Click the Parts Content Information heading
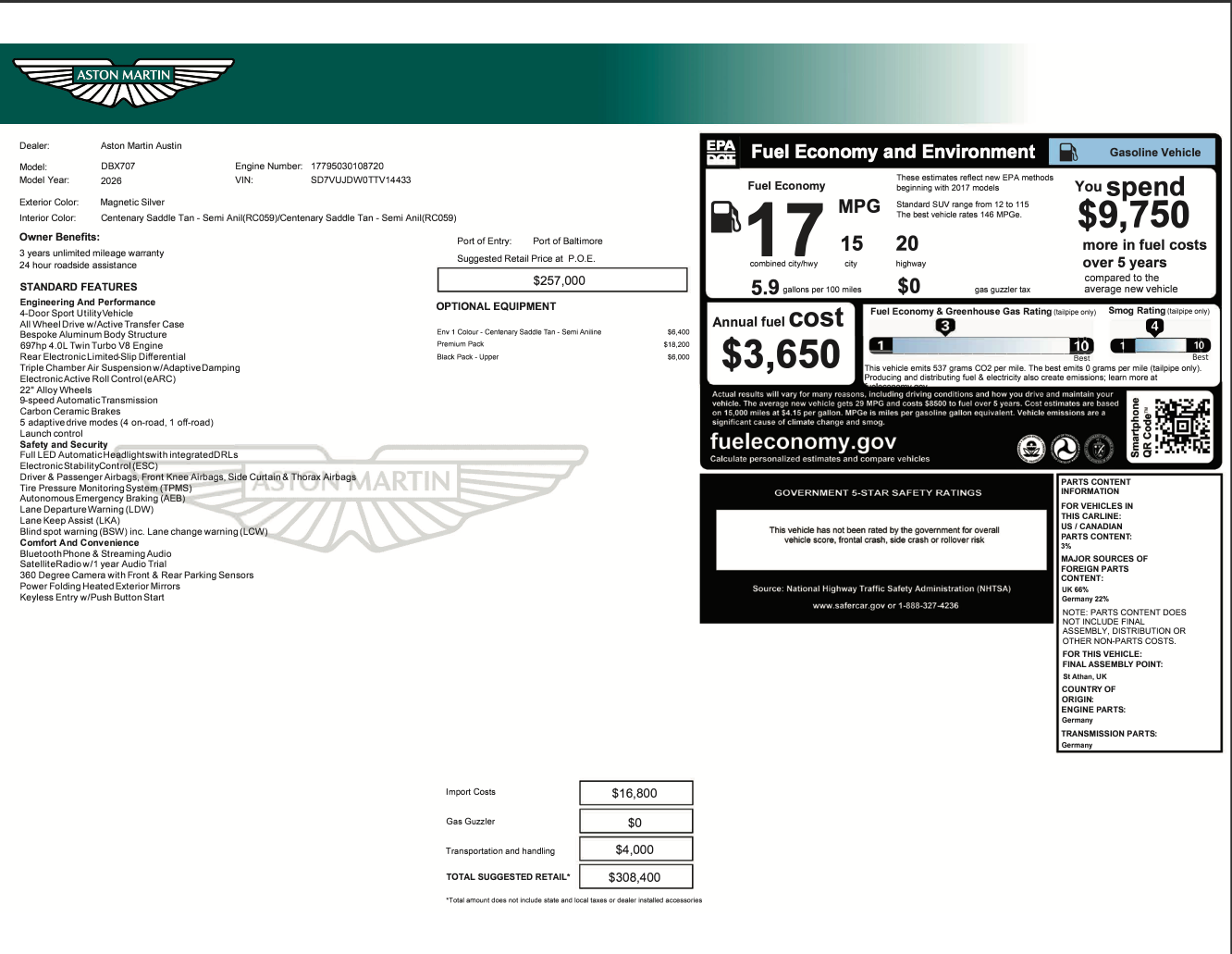Screen dimensions: 1232x954 1096,487
